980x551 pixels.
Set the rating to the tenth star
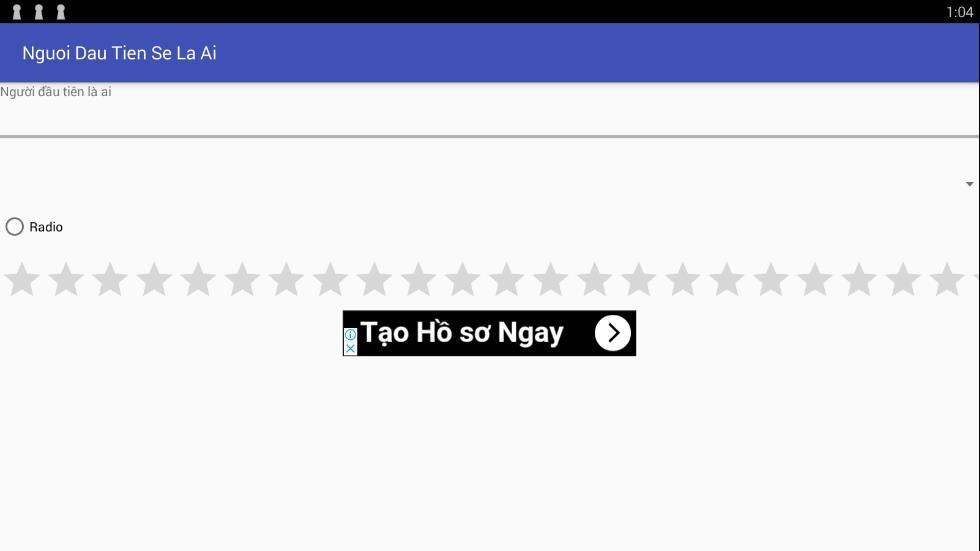[x=418, y=279]
